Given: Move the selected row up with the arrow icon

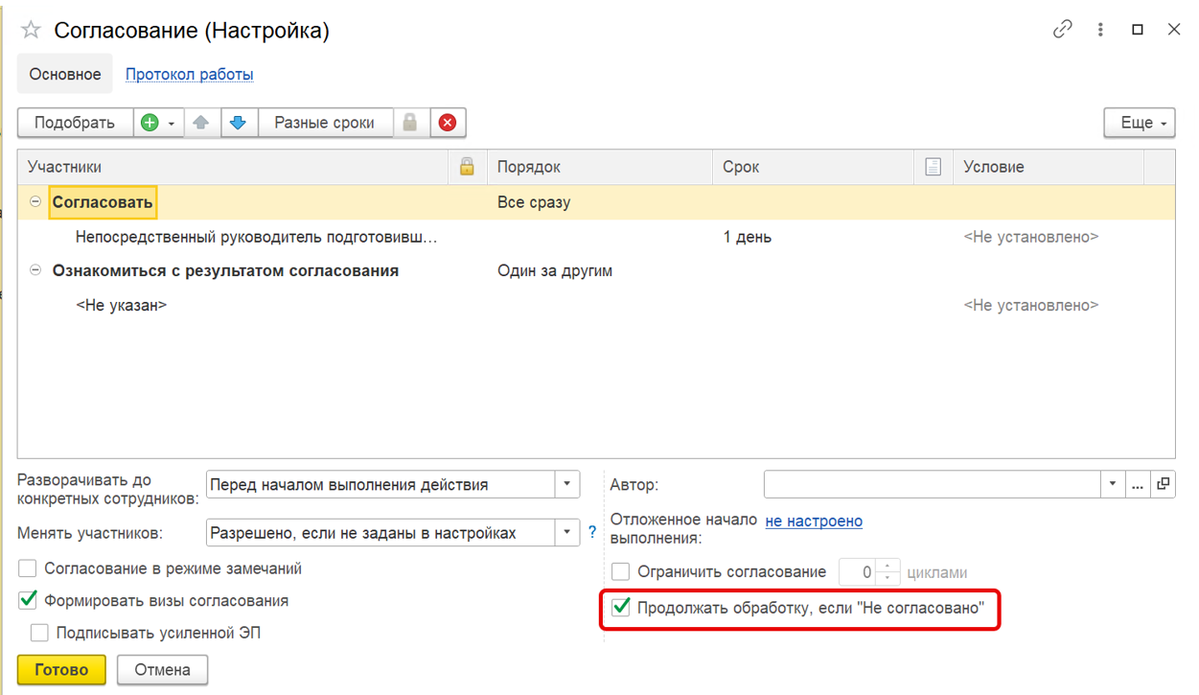Looking at the screenshot, I should 201,123.
